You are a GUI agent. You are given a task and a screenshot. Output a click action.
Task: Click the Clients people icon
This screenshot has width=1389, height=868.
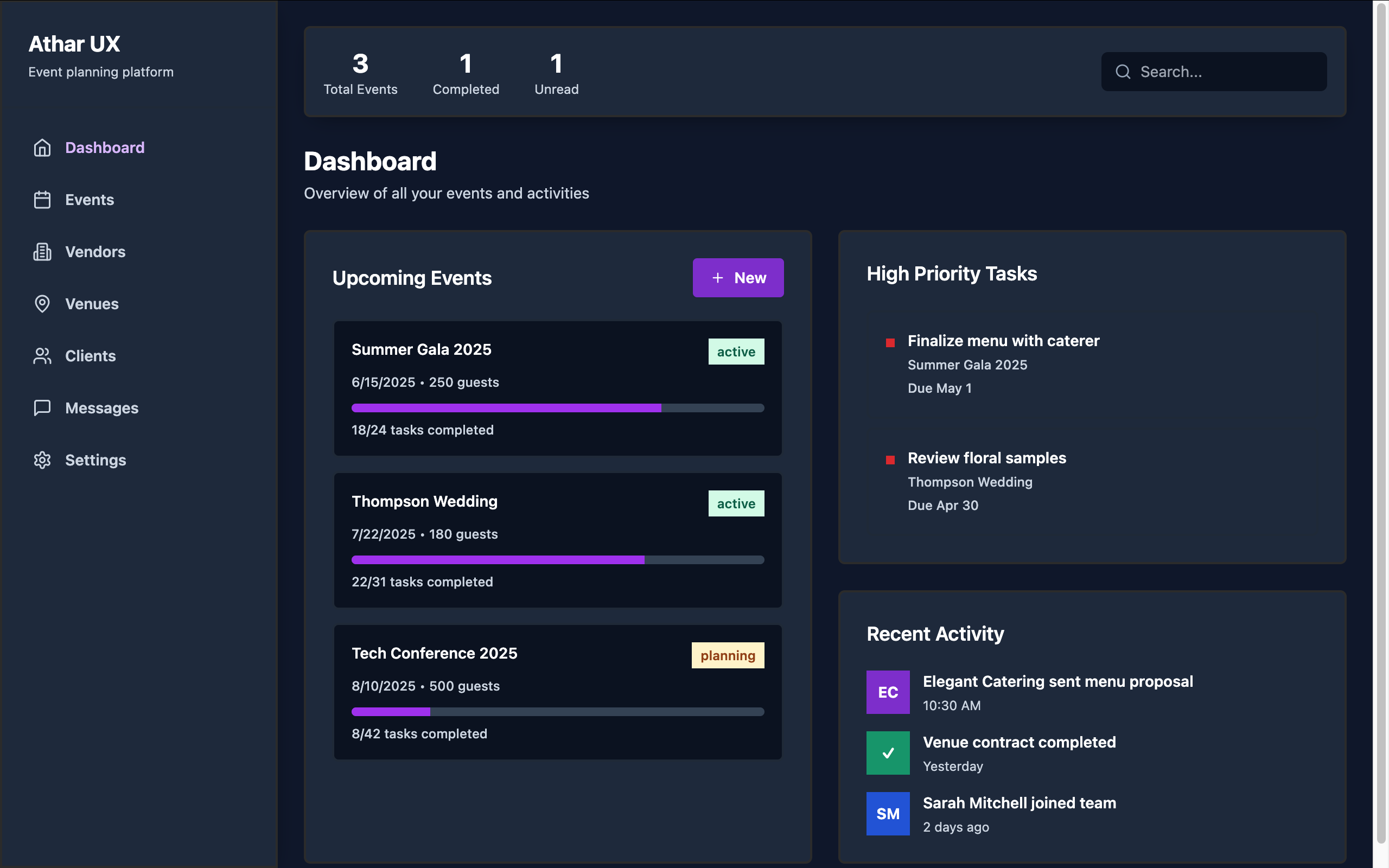point(42,356)
